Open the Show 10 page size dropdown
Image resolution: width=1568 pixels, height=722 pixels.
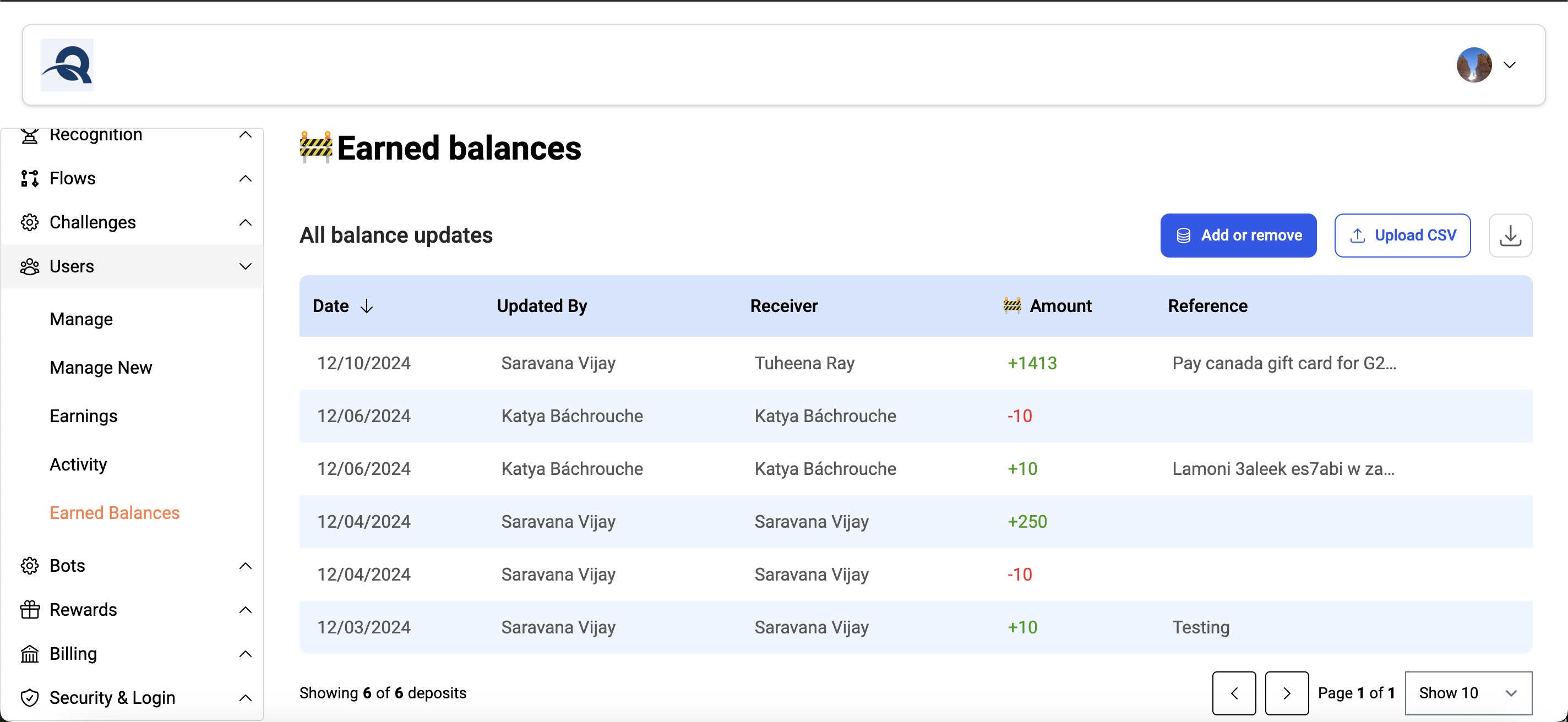click(1468, 693)
